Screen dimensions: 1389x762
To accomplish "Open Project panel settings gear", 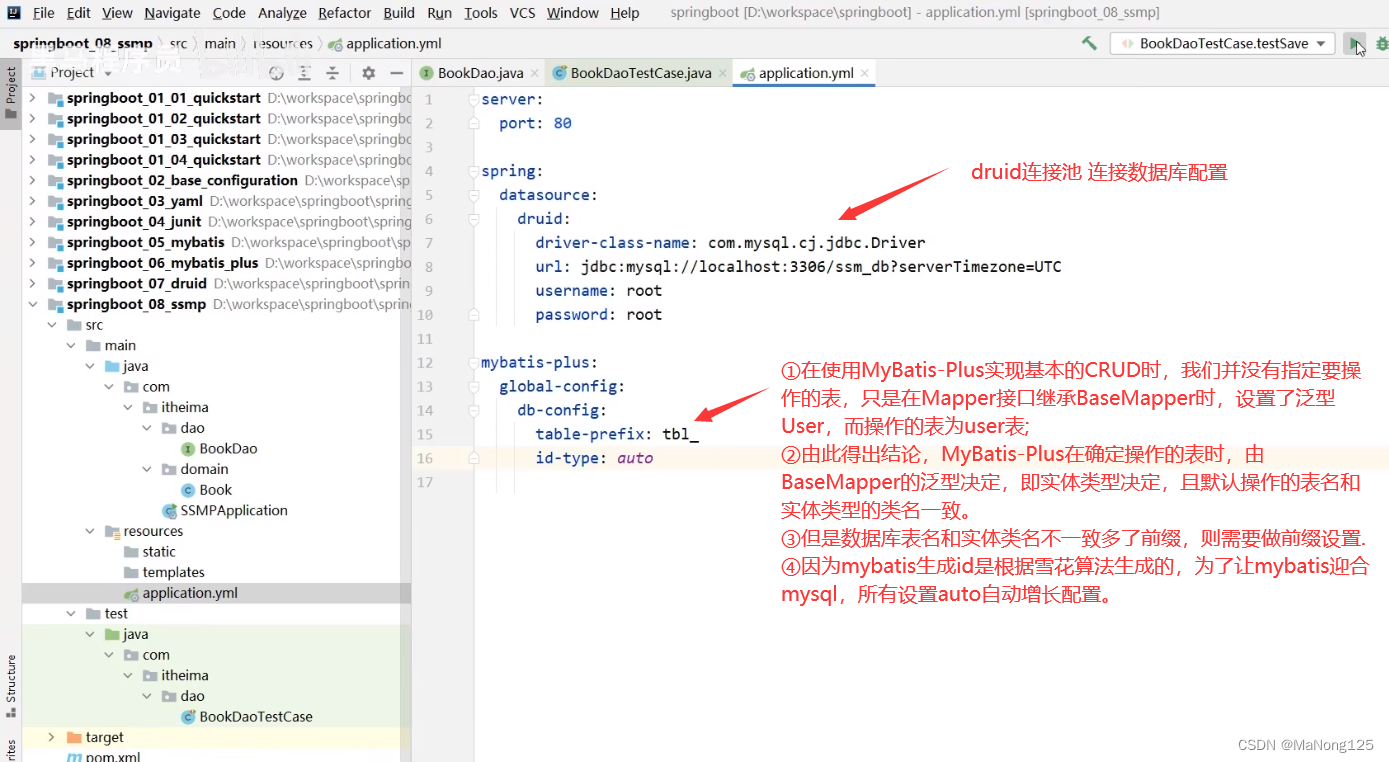I will [368, 73].
